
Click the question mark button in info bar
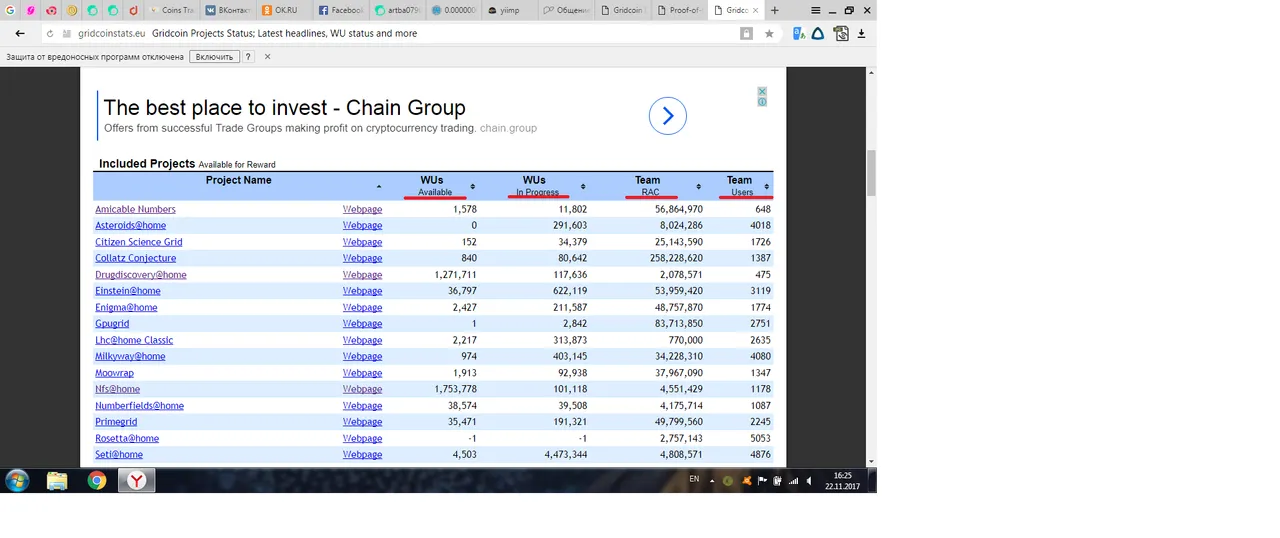tap(248, 57)
